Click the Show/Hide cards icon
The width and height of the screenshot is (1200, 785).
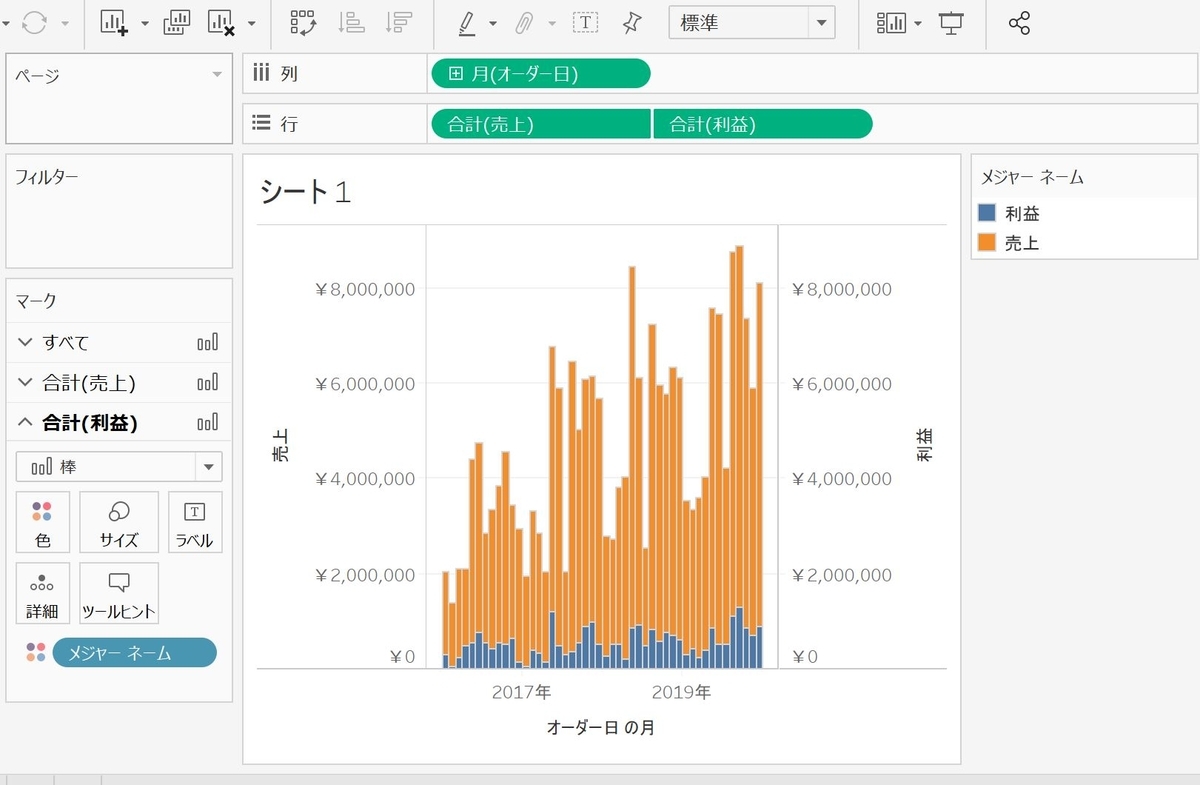pos(890,23)
